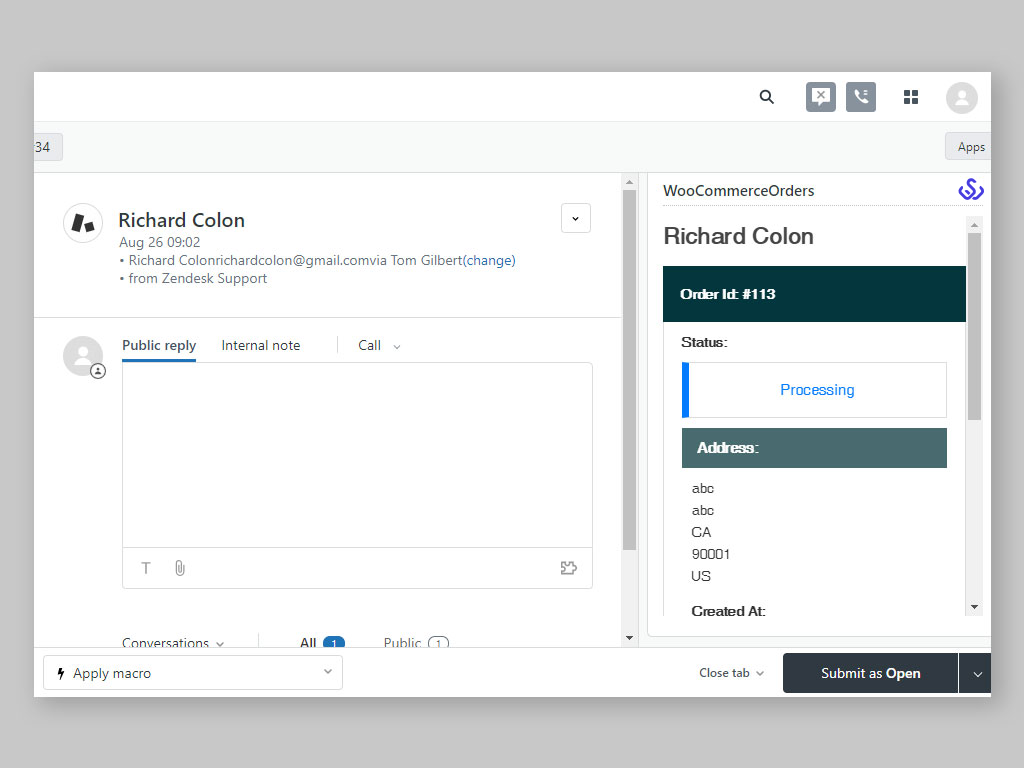Click the messaging/chat icon in the header
Screen dimensions: 1024x768
[x=820, y=97]
